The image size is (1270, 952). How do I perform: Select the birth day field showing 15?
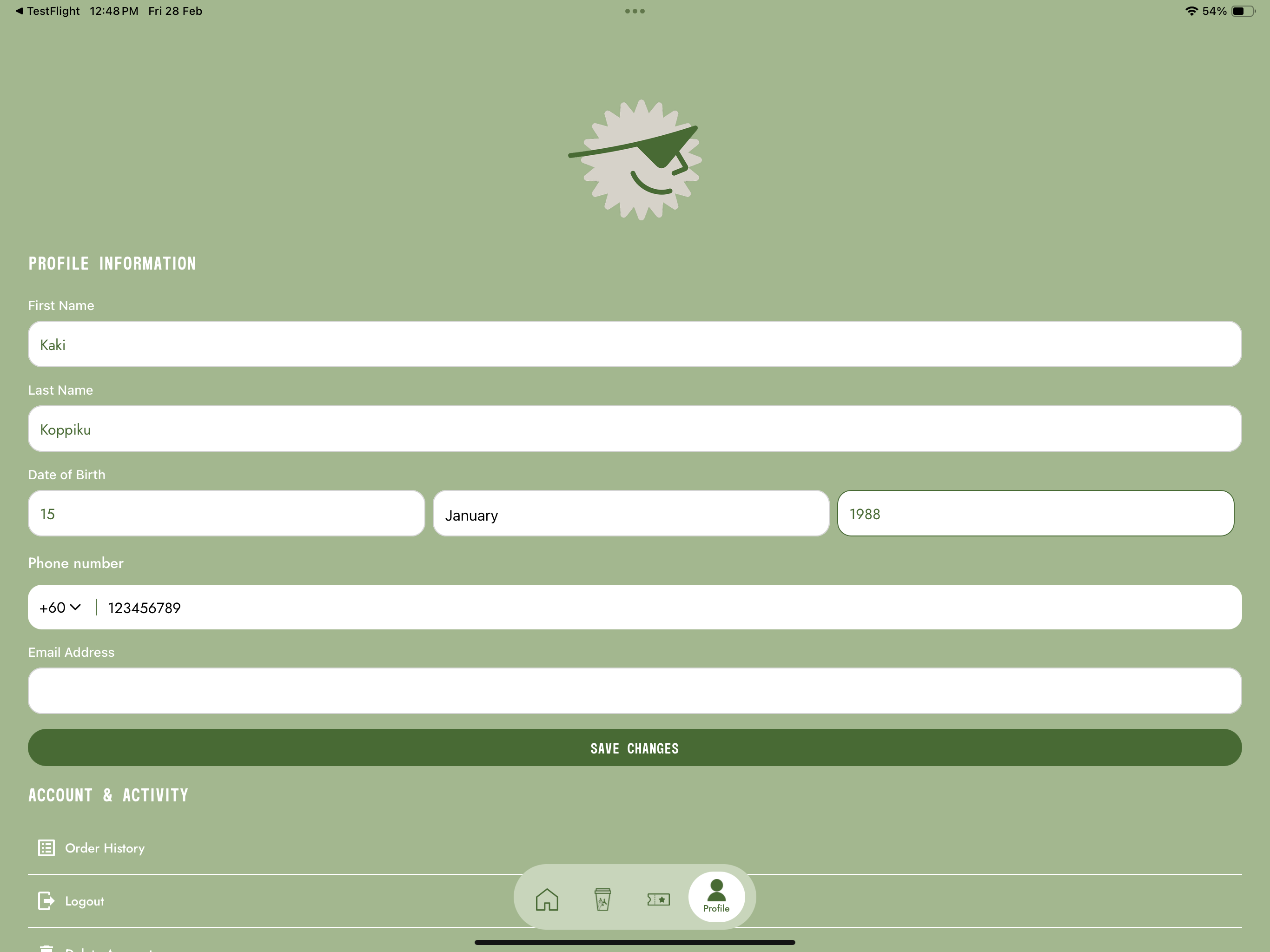226,514
